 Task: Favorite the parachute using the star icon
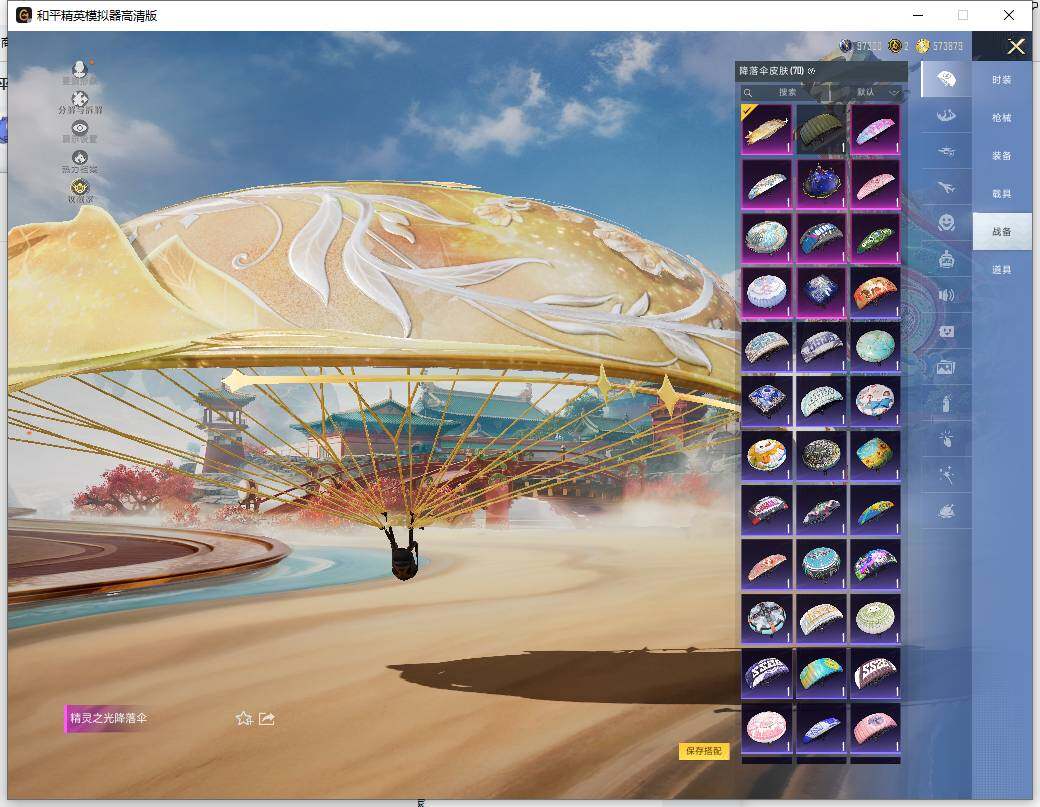[243, 718]
